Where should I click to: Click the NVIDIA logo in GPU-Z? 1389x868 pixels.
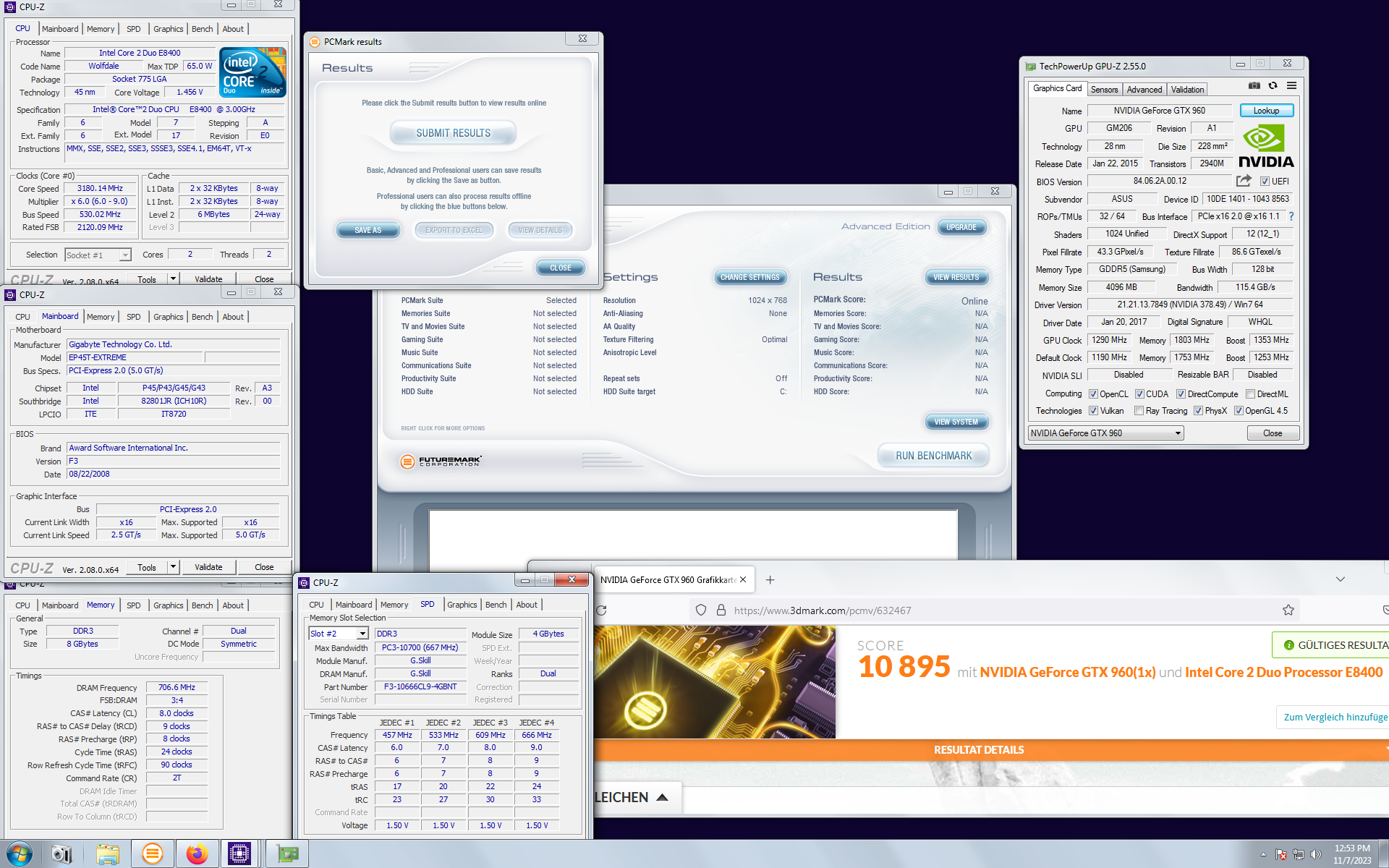(x=1266, y=147)
